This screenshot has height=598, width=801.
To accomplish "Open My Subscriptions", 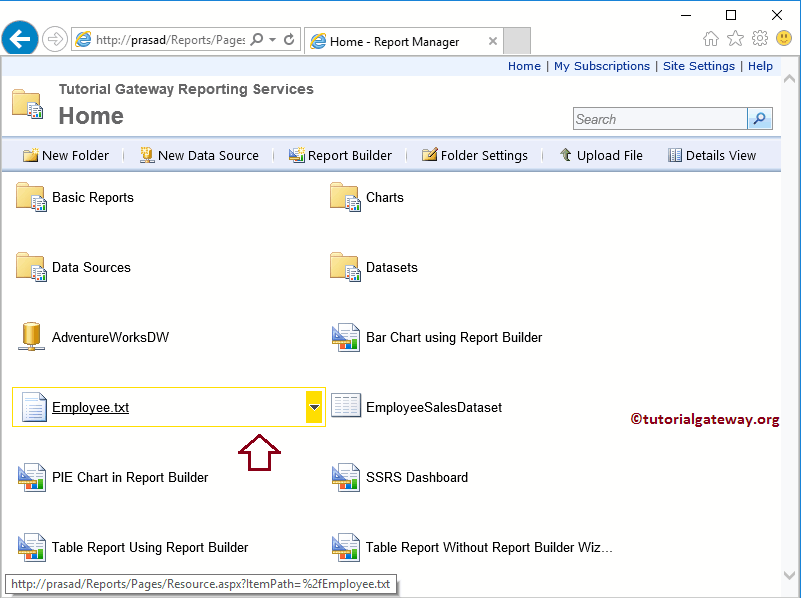I will [601, 65].
